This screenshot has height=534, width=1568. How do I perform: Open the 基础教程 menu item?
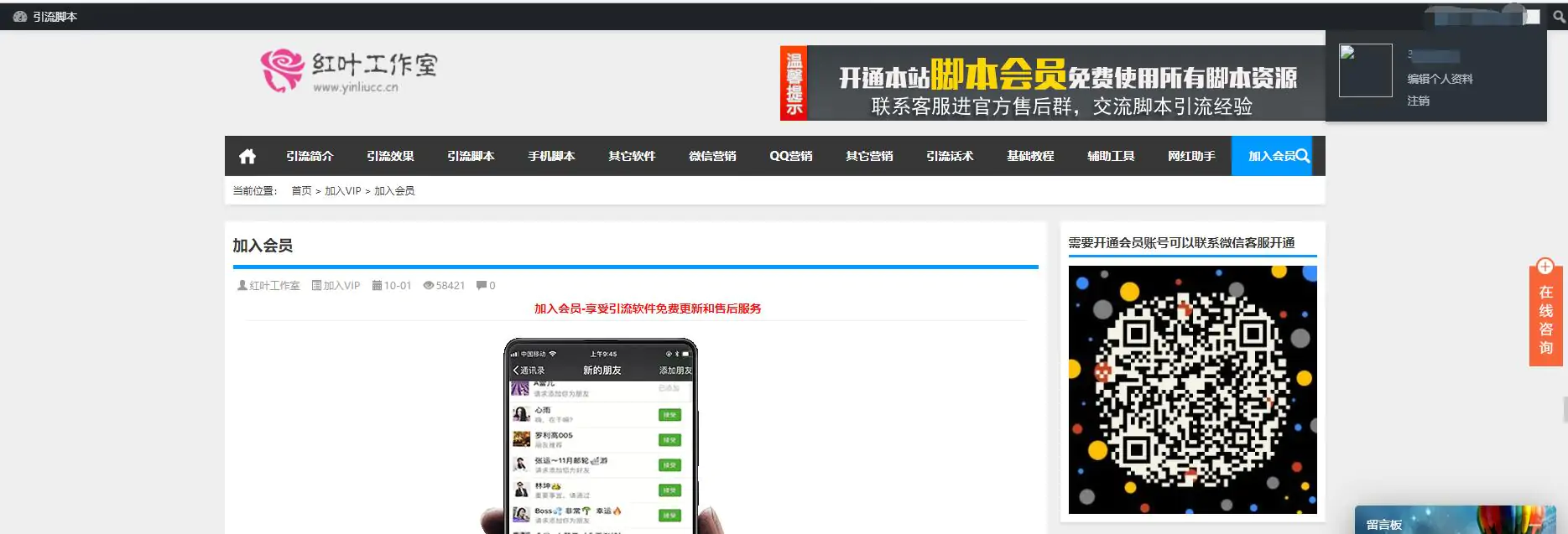pos(1030,156)
